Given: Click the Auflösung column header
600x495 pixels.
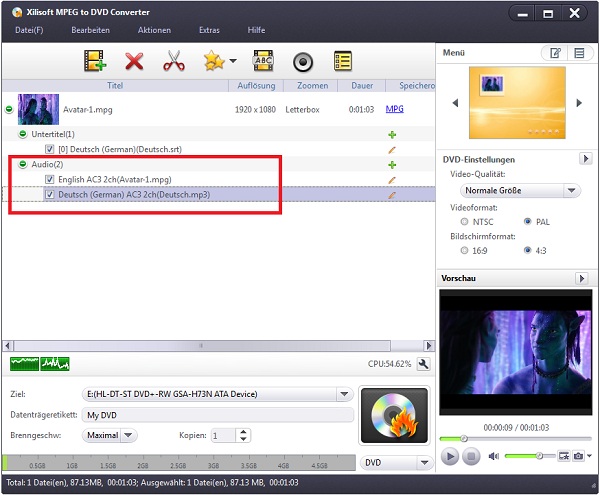Looking at the screenshot, I should point(256,86).
